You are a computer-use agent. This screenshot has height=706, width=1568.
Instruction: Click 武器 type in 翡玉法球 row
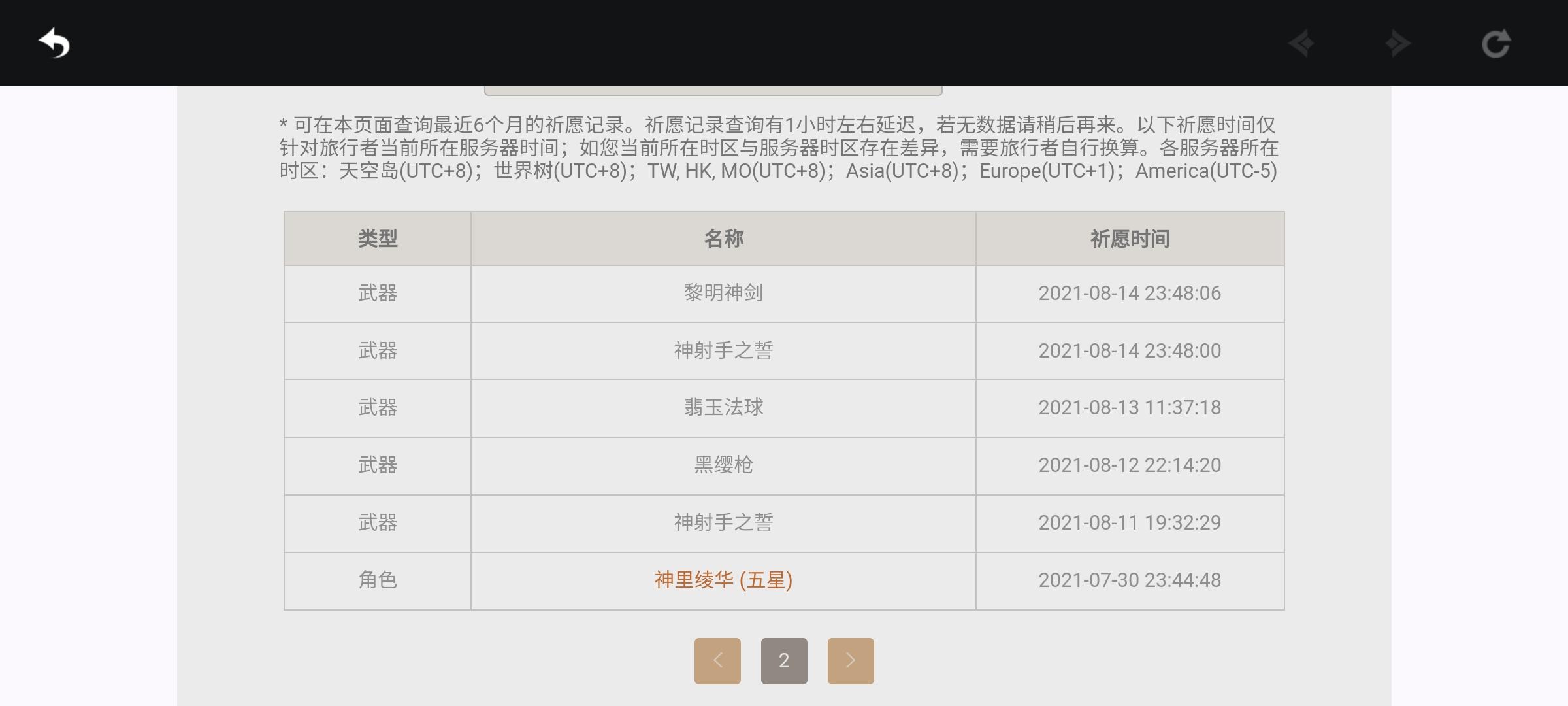pos(378,407)
